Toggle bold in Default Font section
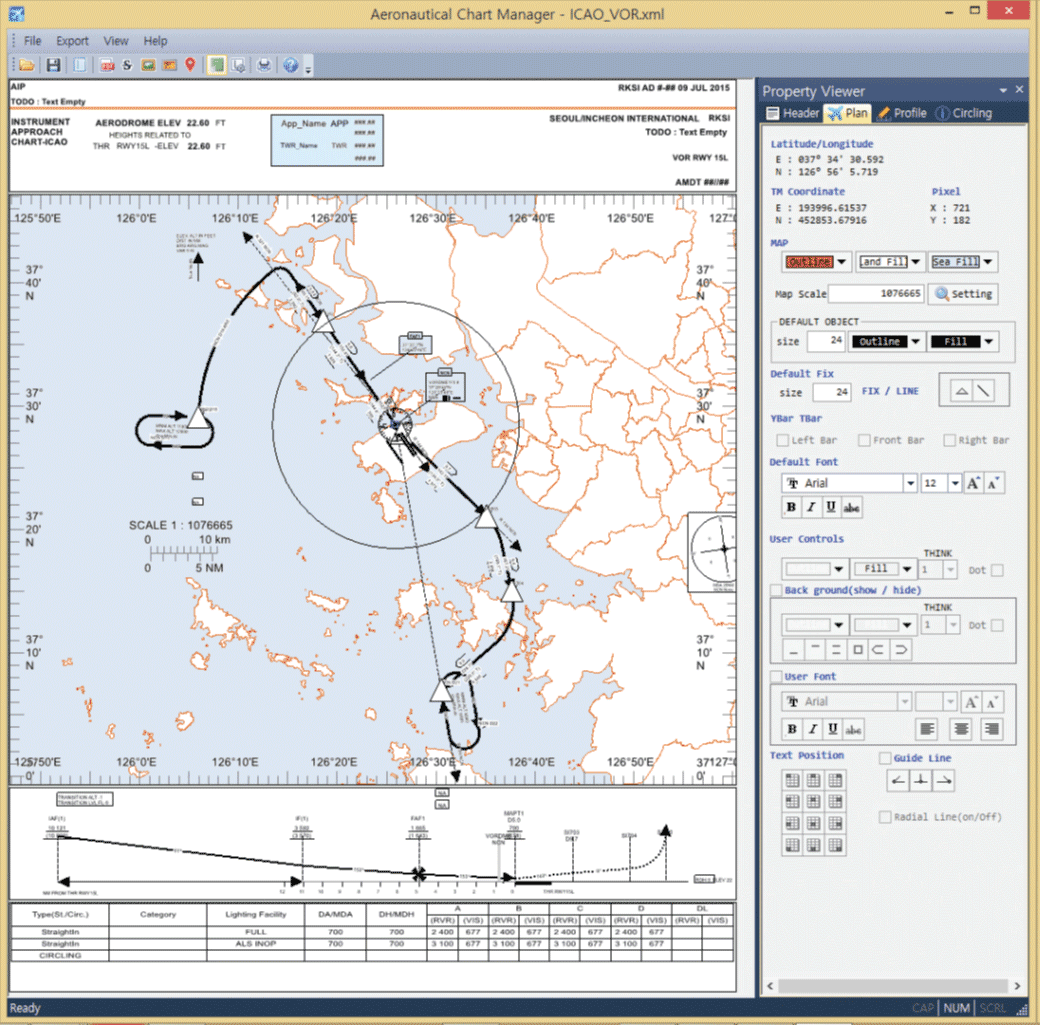Image resolution: width=1040 pixels, height=1025 pixels. [791, 508]
